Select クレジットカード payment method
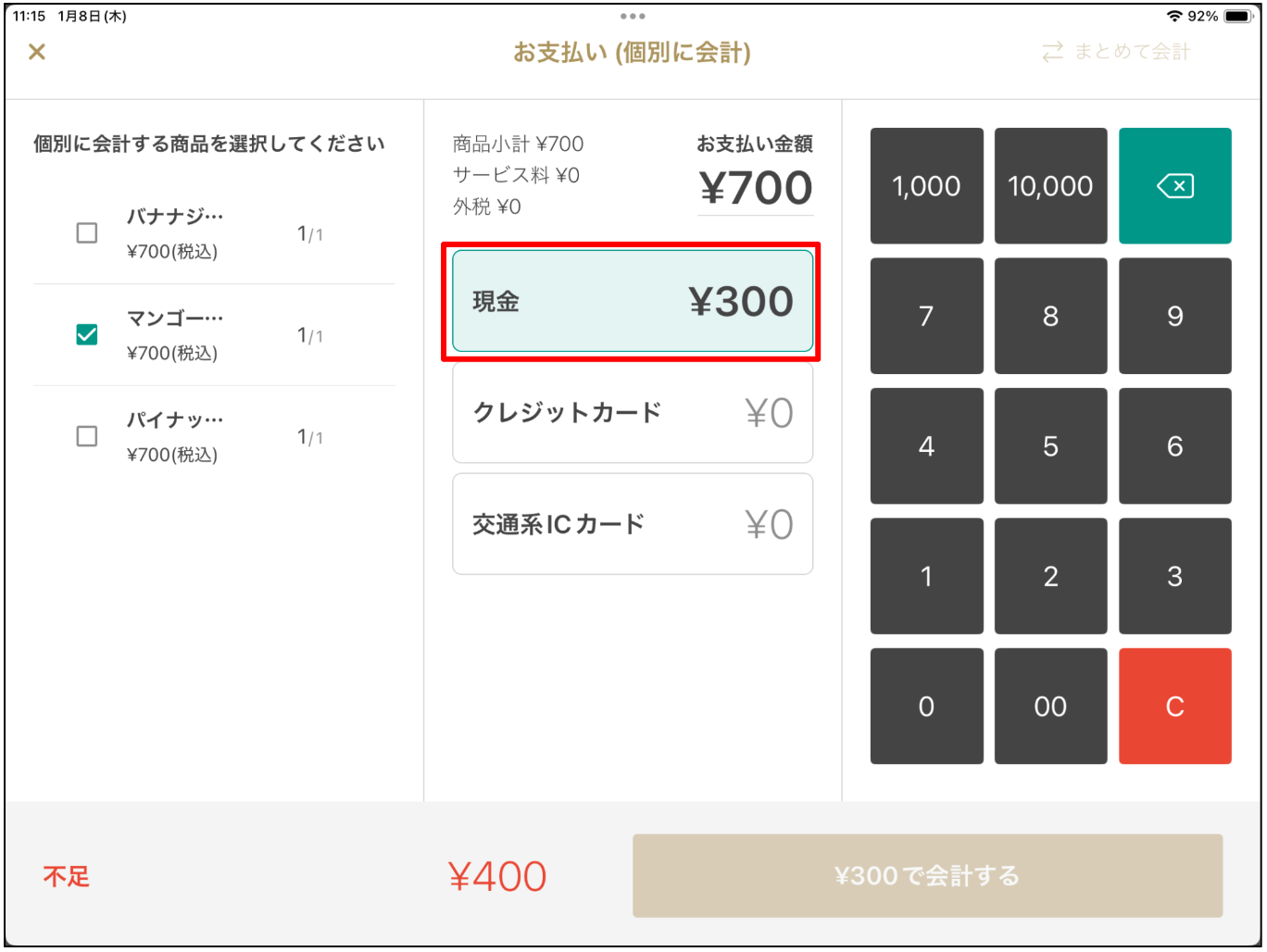The height and width of the screenshot is (952, 1267). pos(632,413)
